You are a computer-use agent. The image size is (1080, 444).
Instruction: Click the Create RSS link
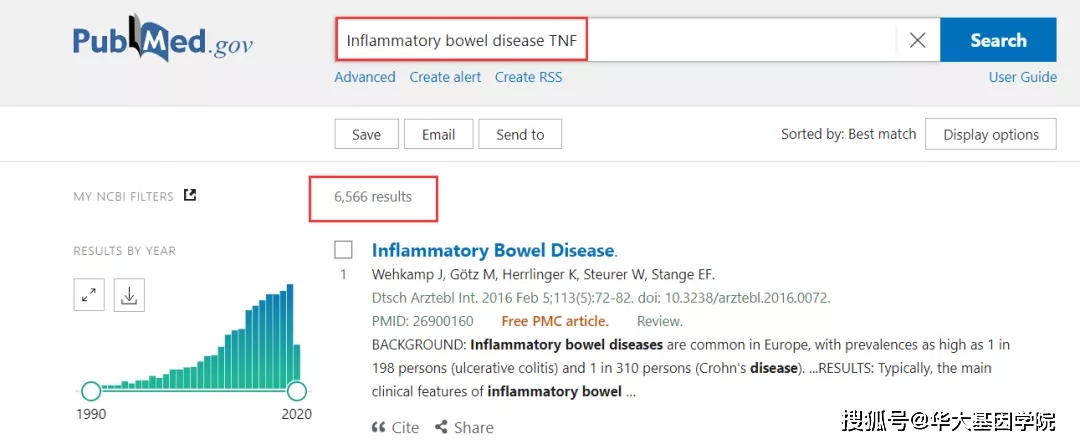pyautogui.click(x=528, y=77)
